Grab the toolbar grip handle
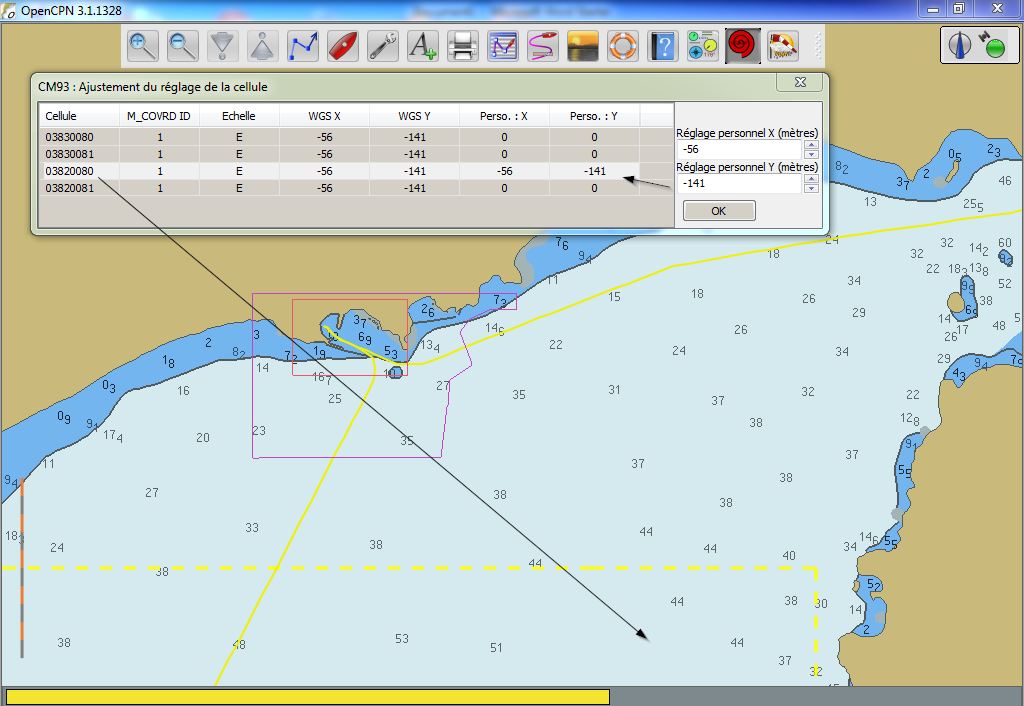Image resolution: width=1024 pixels, height=706 pixels. (x=817, y=46)
